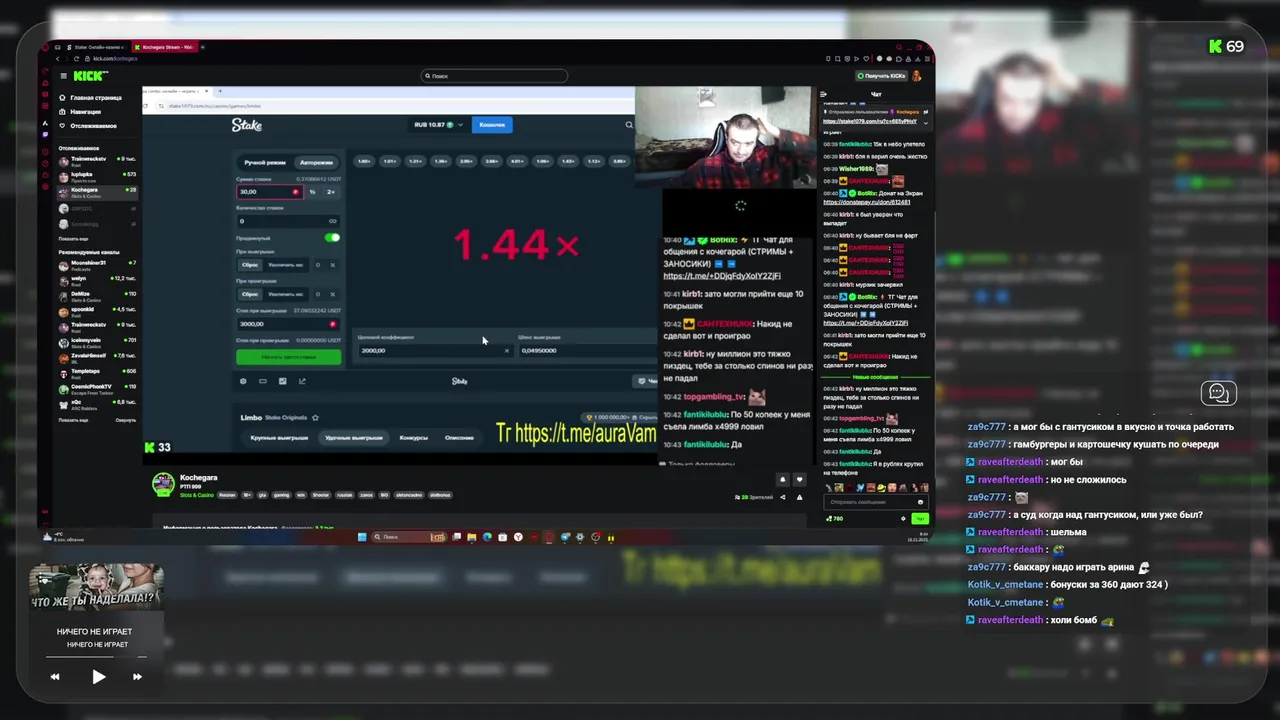Skip to previous track in music widget
The image size is (1280, 720).
click(x=55, y=677)
